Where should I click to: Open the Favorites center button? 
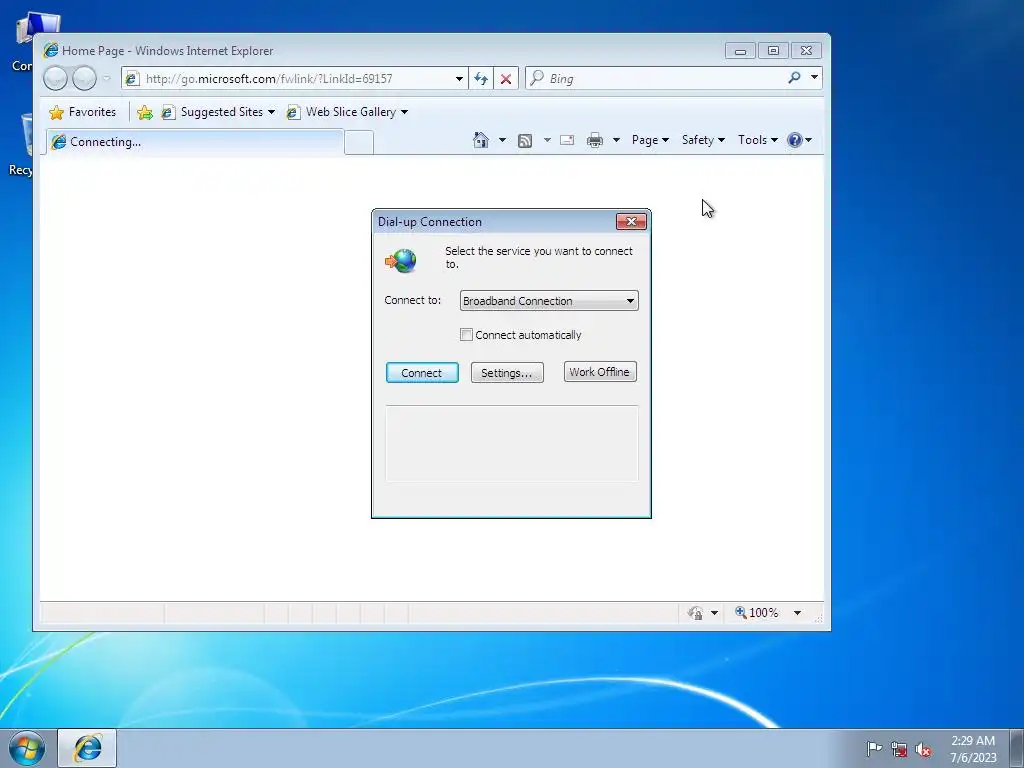(x=83, y=112)
